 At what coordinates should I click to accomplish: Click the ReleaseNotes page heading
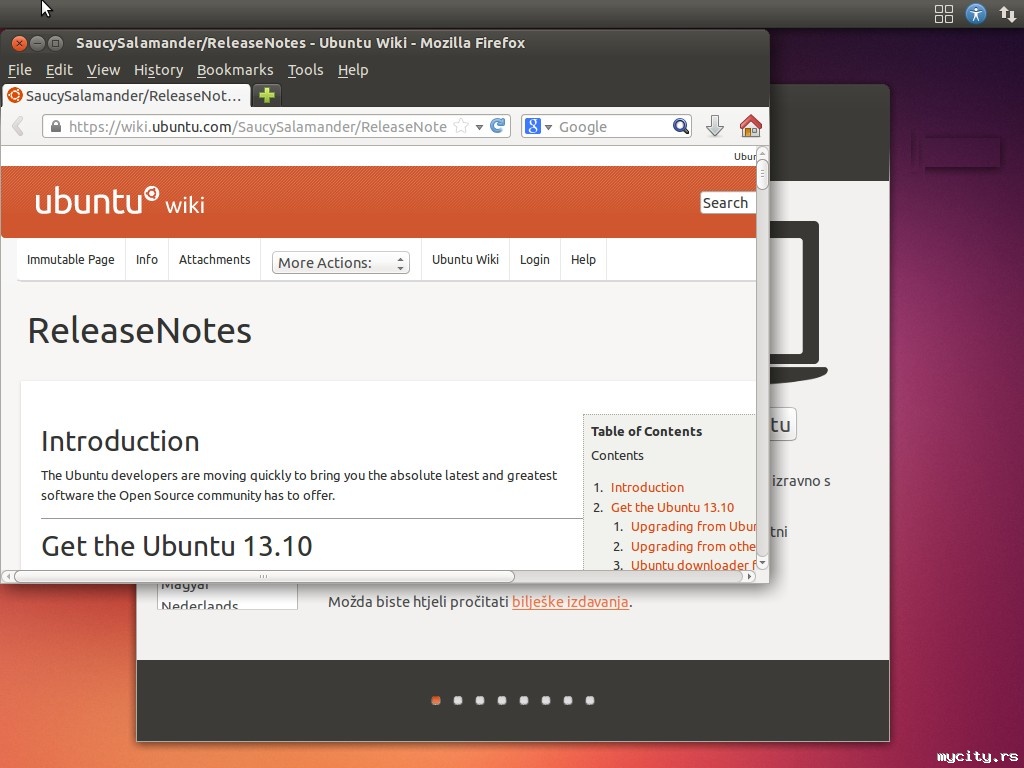point(140,330)
